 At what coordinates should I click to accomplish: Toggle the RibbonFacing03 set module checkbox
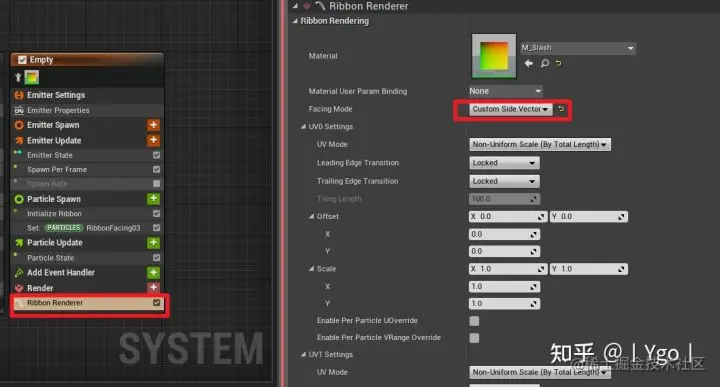(x=157, y=228)
